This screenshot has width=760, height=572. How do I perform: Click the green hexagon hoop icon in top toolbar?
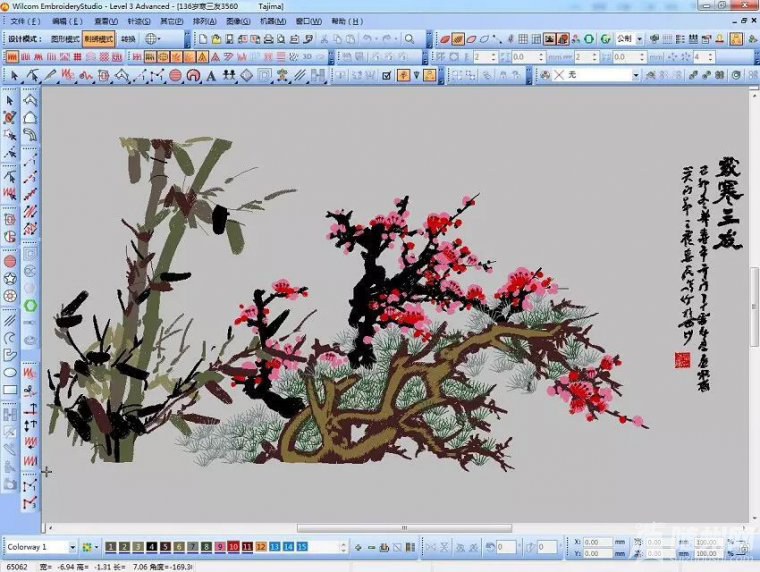[589, 39]
